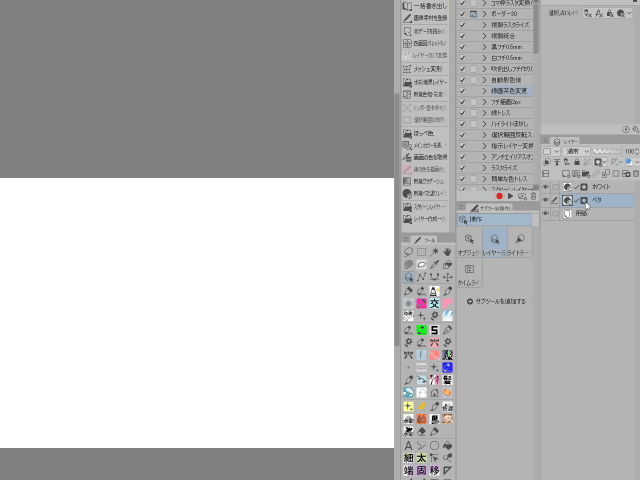Toggle visibility of the 用紙 layer
Screen dimensions: 640x480
pyautogui.click(x=546, y=213)
